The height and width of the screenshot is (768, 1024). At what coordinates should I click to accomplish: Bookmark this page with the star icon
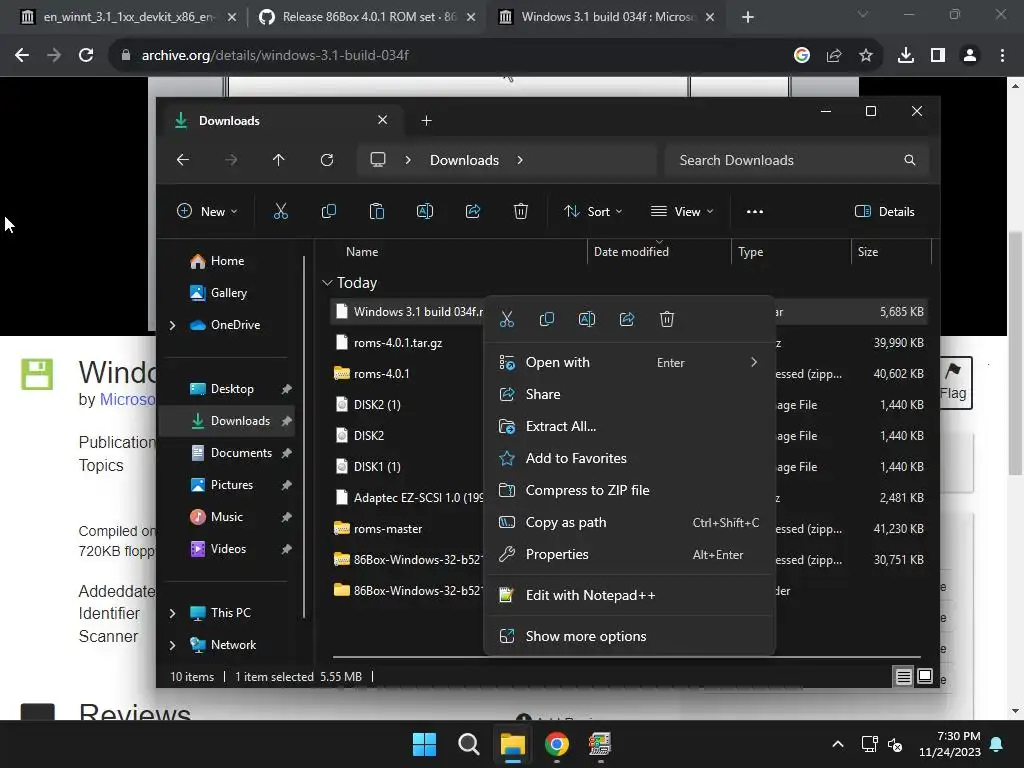point(866,56)
